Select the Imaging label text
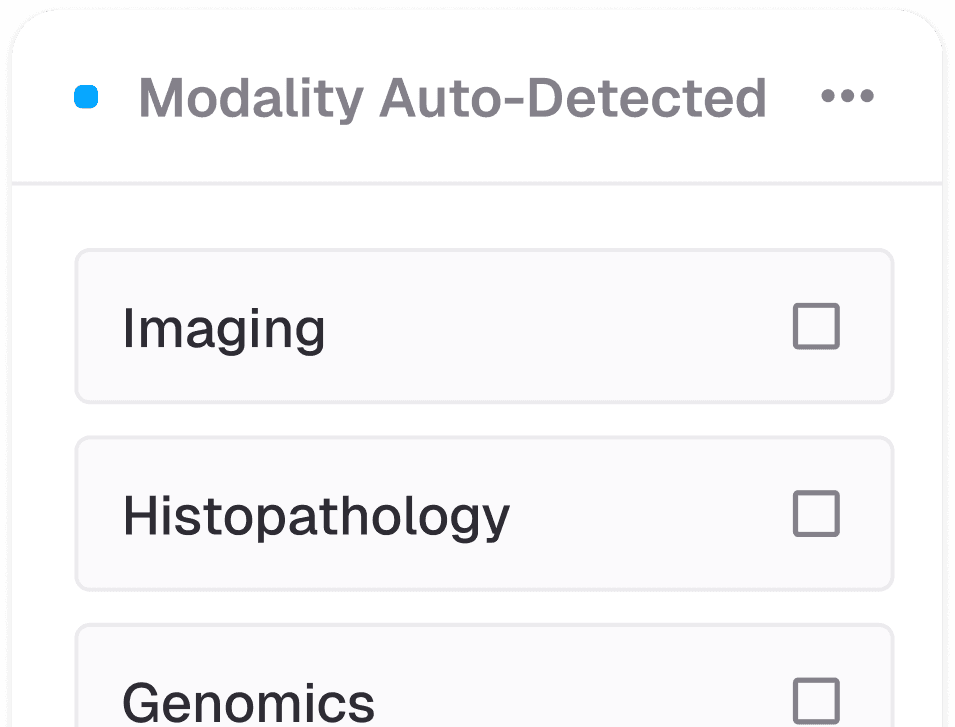The image size is (955, 727). [x=224, y=328]
